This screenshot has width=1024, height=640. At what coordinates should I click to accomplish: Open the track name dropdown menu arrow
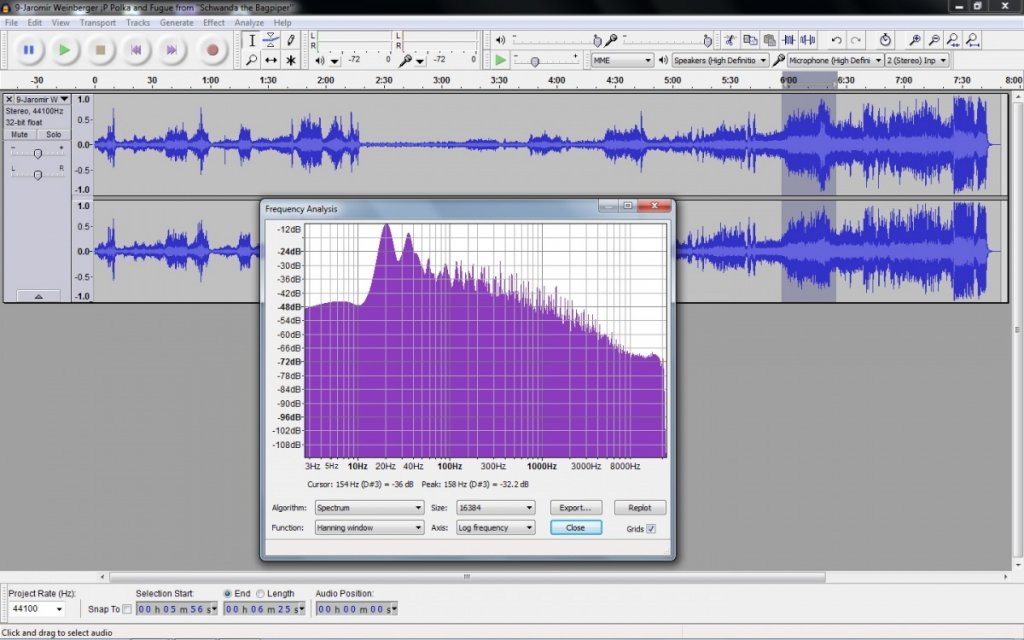[x=64, y=99]
